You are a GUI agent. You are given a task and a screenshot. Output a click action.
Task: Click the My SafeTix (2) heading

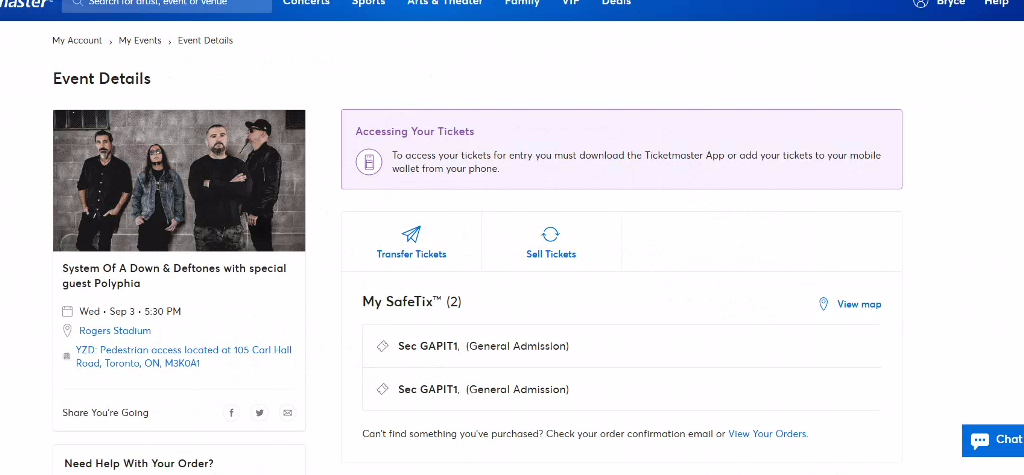click(x=412, y=301)
